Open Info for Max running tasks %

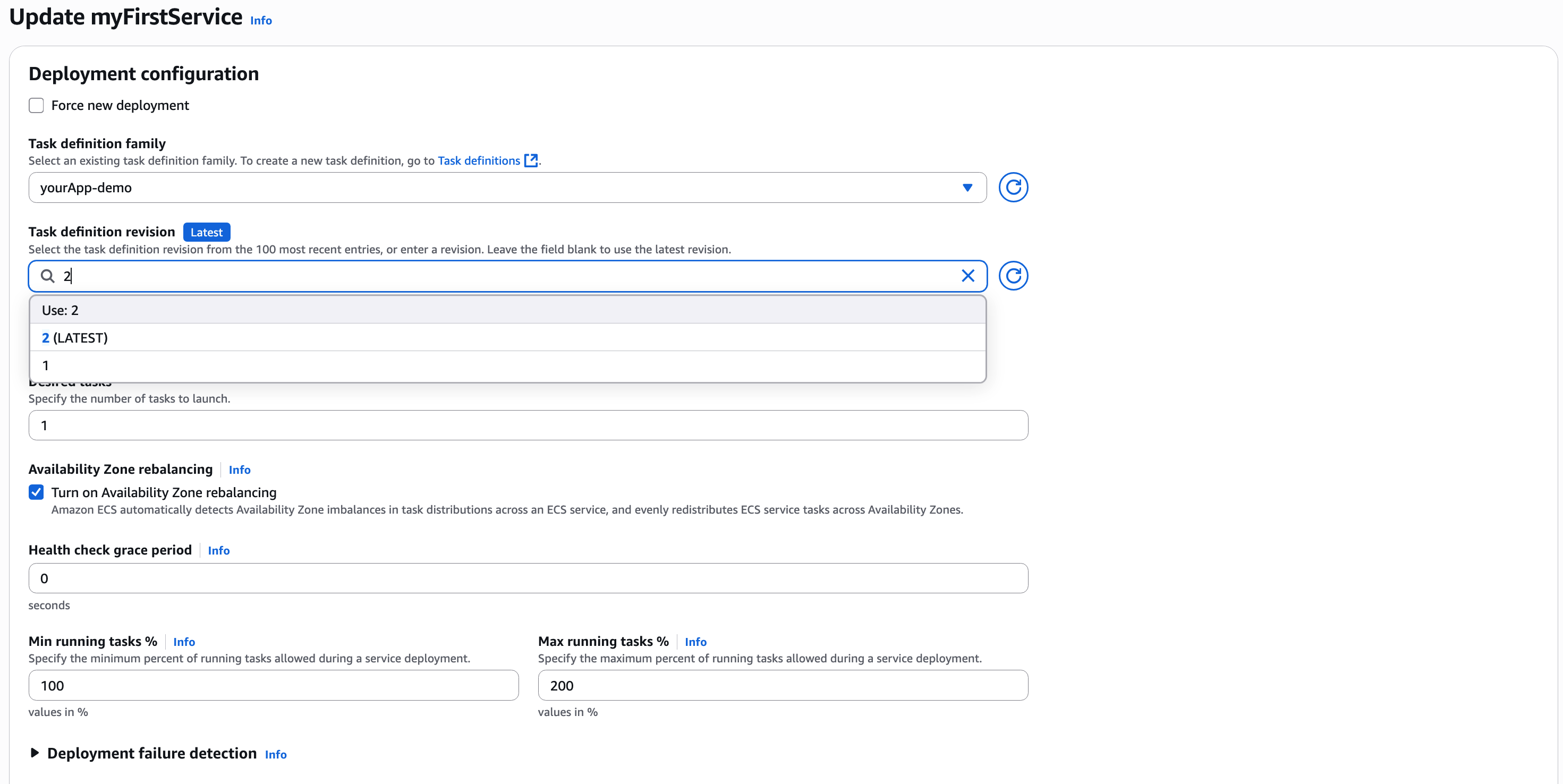coord(695,642)
